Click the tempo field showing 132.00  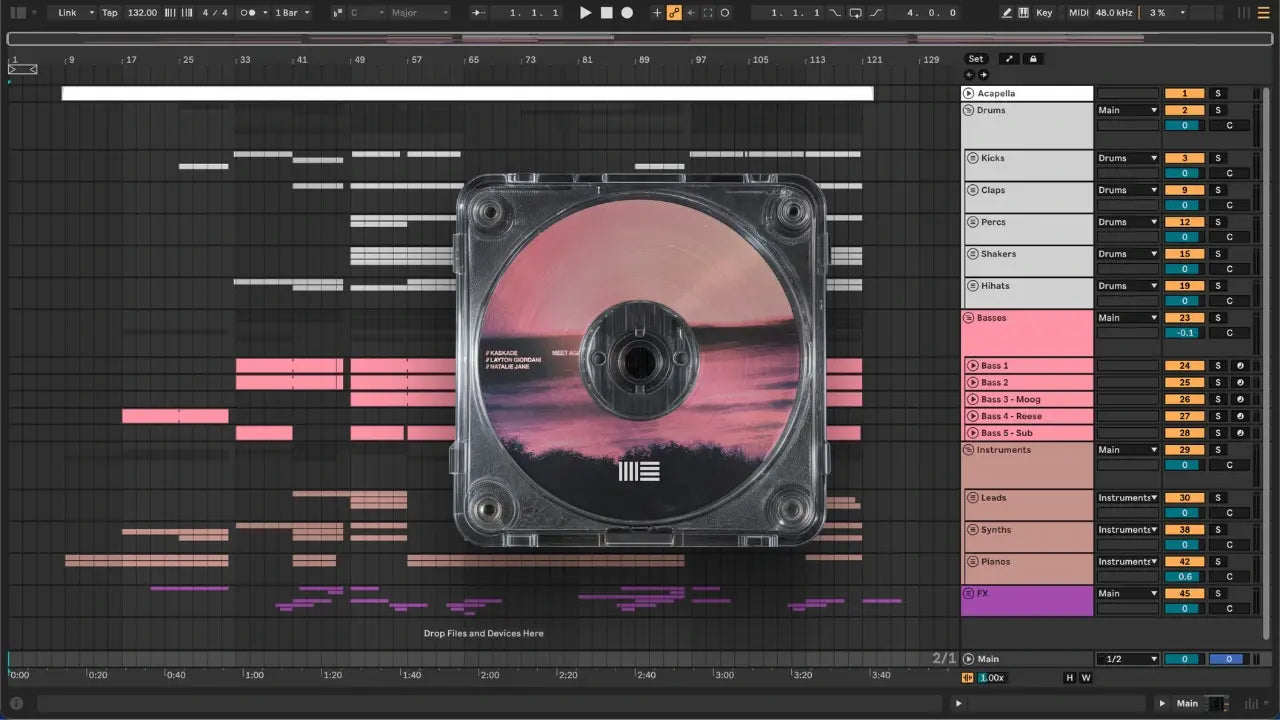[x=142, y=13]
